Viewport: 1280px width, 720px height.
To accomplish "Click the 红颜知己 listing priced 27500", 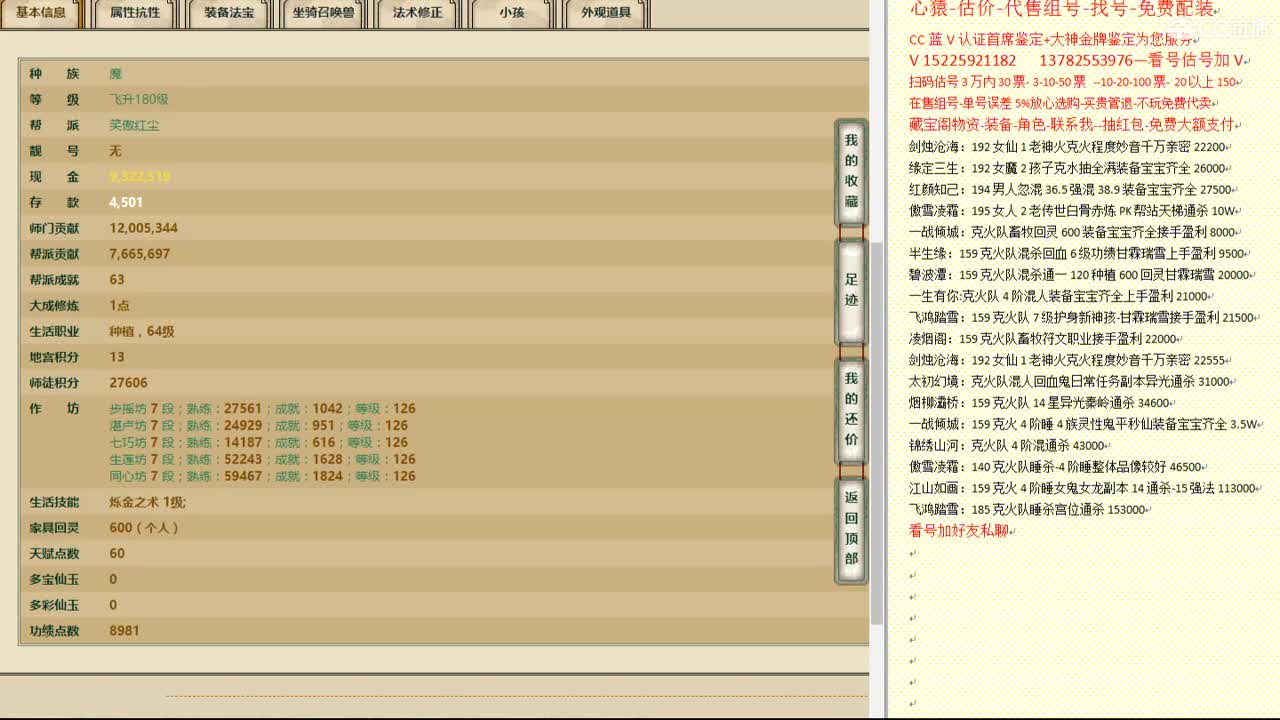I will click(x=1070, y=189).
